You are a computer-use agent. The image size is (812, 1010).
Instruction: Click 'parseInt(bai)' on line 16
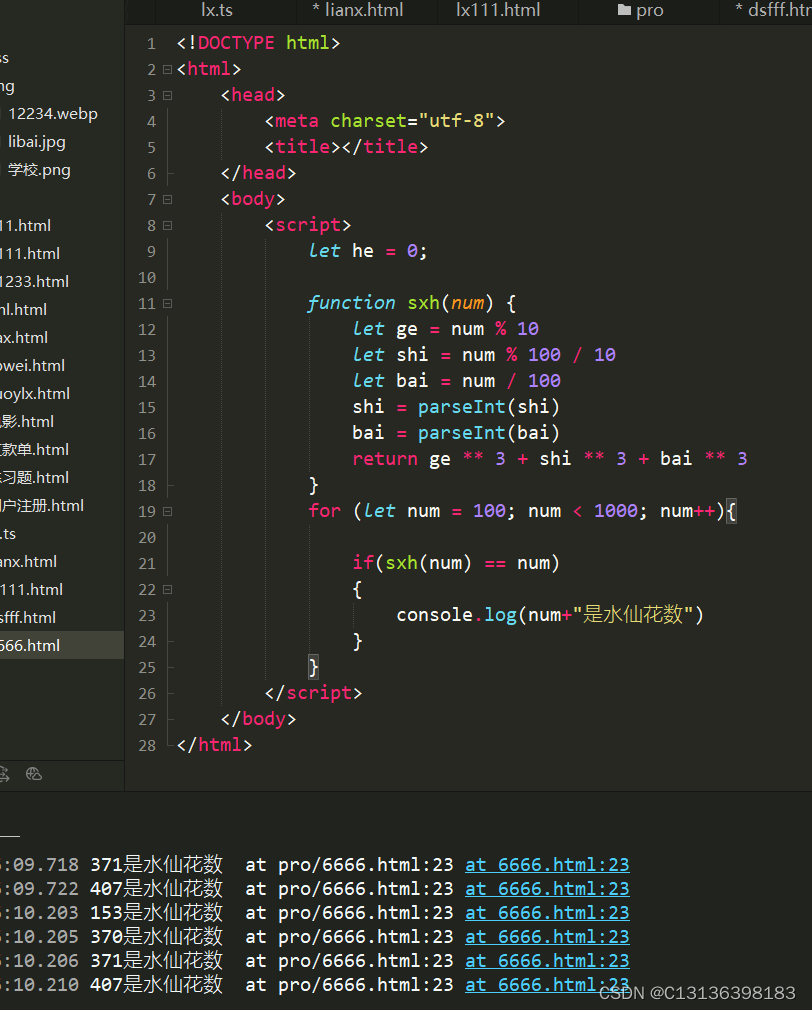coord(489,432)
